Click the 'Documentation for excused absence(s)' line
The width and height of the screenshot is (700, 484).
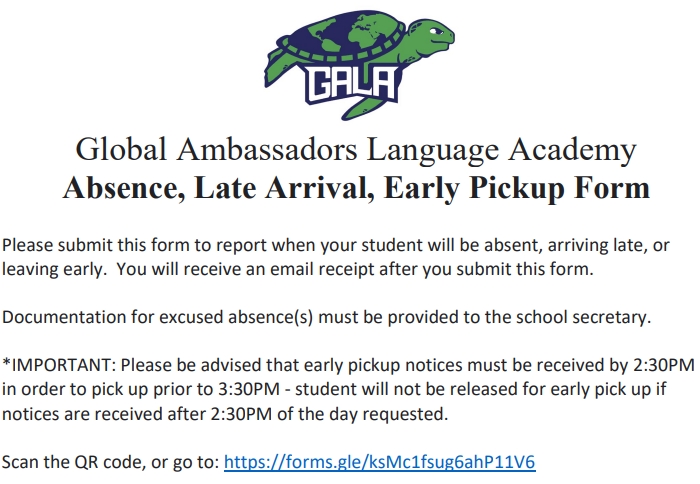[326, 317]
